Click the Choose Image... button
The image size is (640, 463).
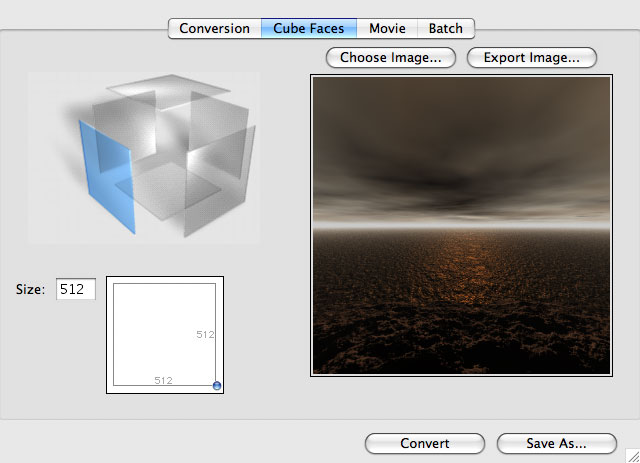[x=390, y=58]
